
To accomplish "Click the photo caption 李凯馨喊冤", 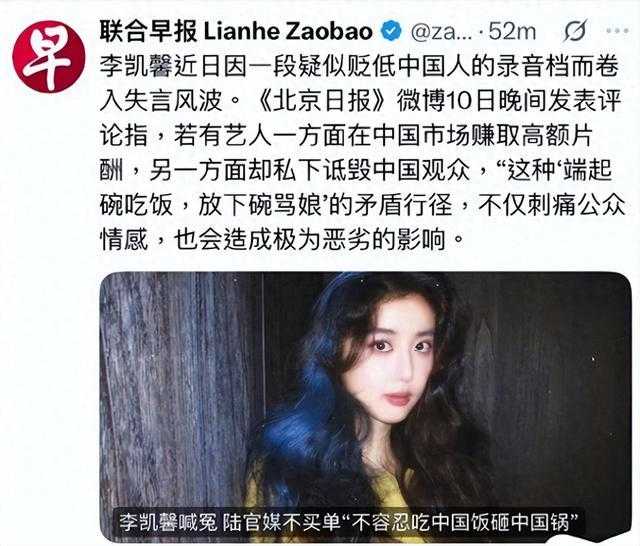I will point(168,522).
